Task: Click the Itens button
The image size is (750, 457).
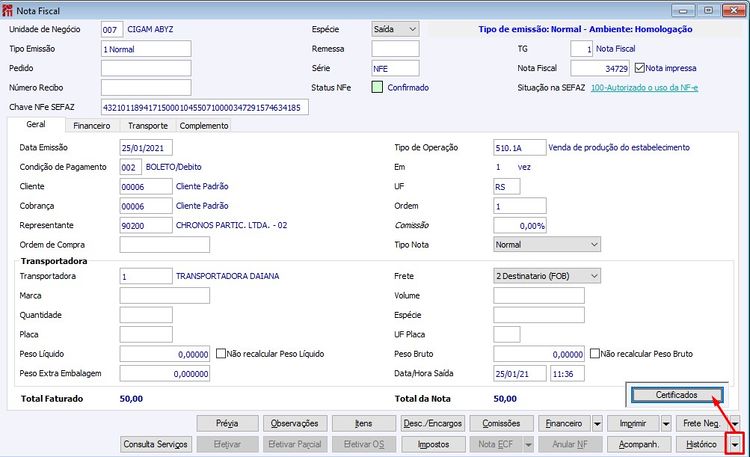Action: click(364, 424)
